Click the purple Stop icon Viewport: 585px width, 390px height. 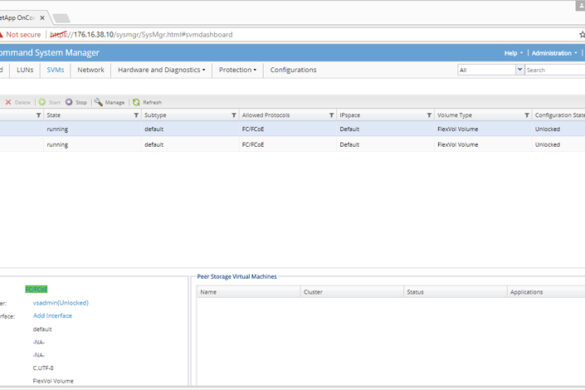[x=69, y=102]
